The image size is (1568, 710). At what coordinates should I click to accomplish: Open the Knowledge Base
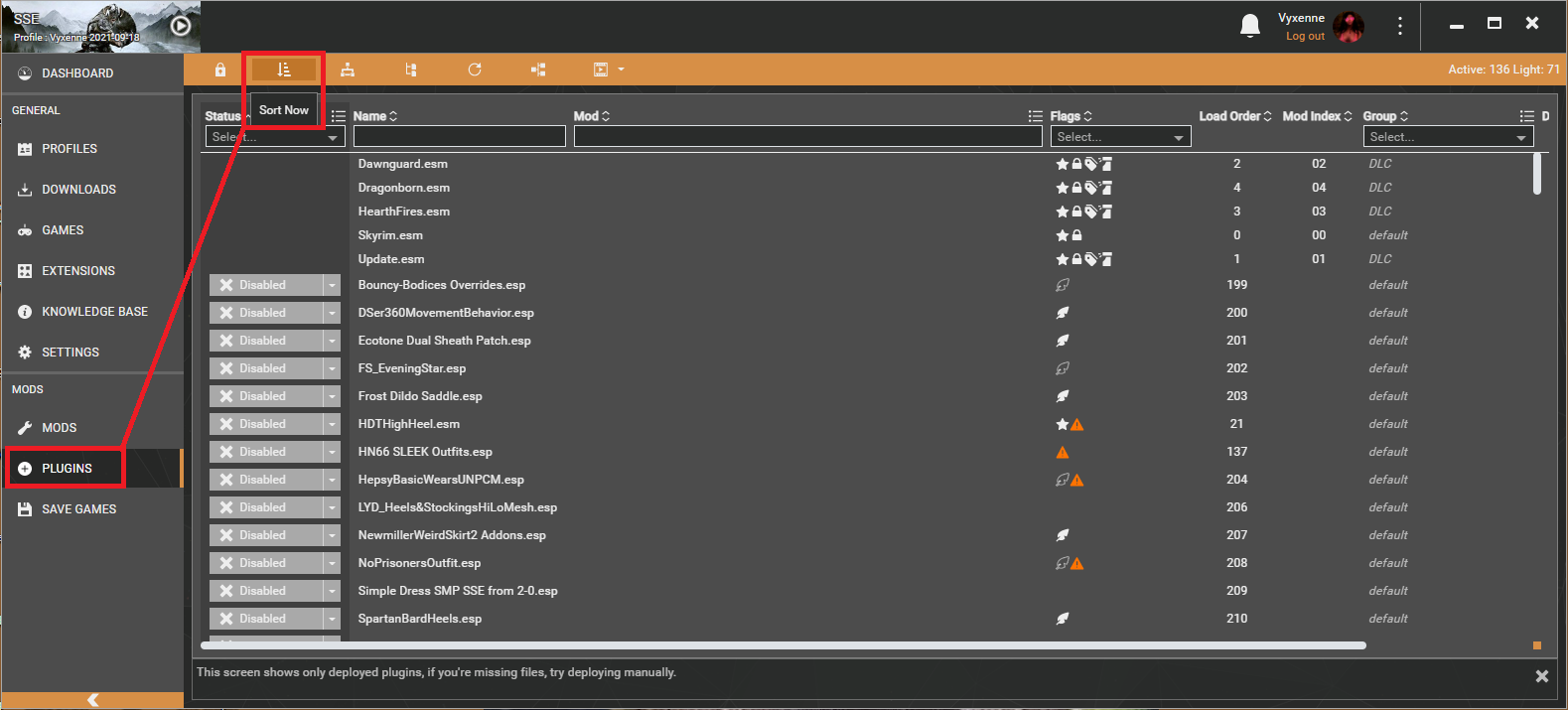[x=92, y=312]
